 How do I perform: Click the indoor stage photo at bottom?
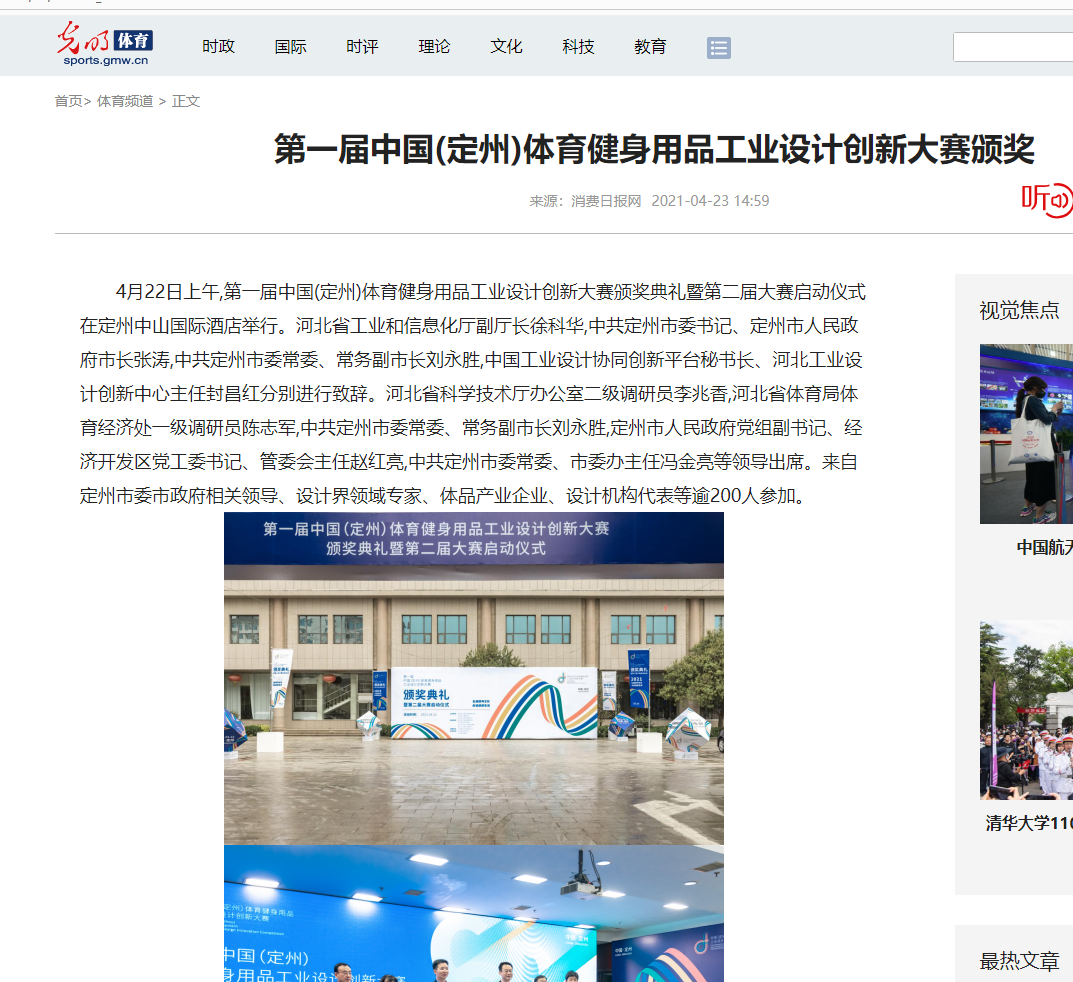[473, 913]
